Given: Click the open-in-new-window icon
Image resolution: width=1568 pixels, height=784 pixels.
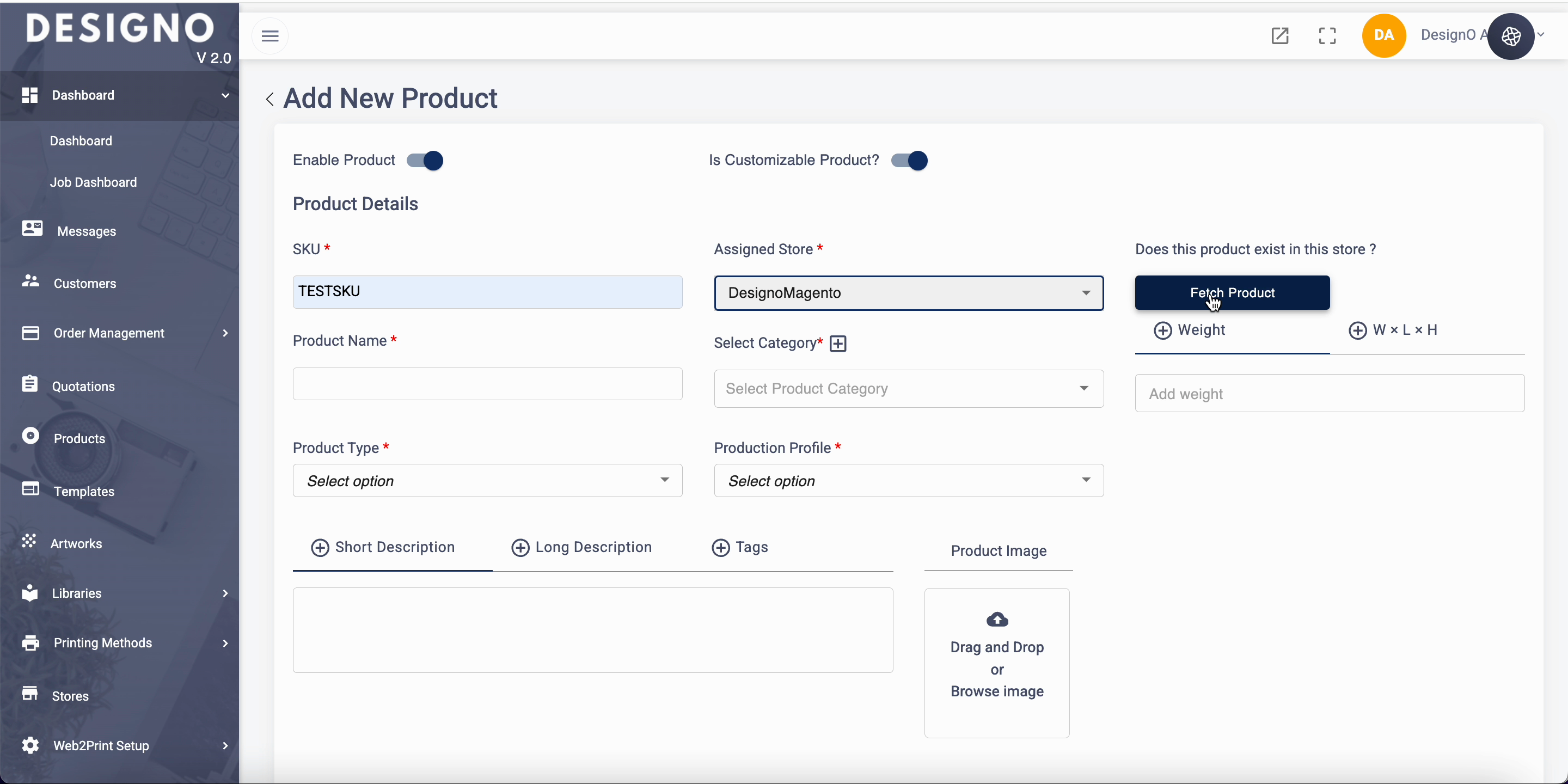Looking at the screenshot, I should pyautogui.click(x=1279, y=36).
